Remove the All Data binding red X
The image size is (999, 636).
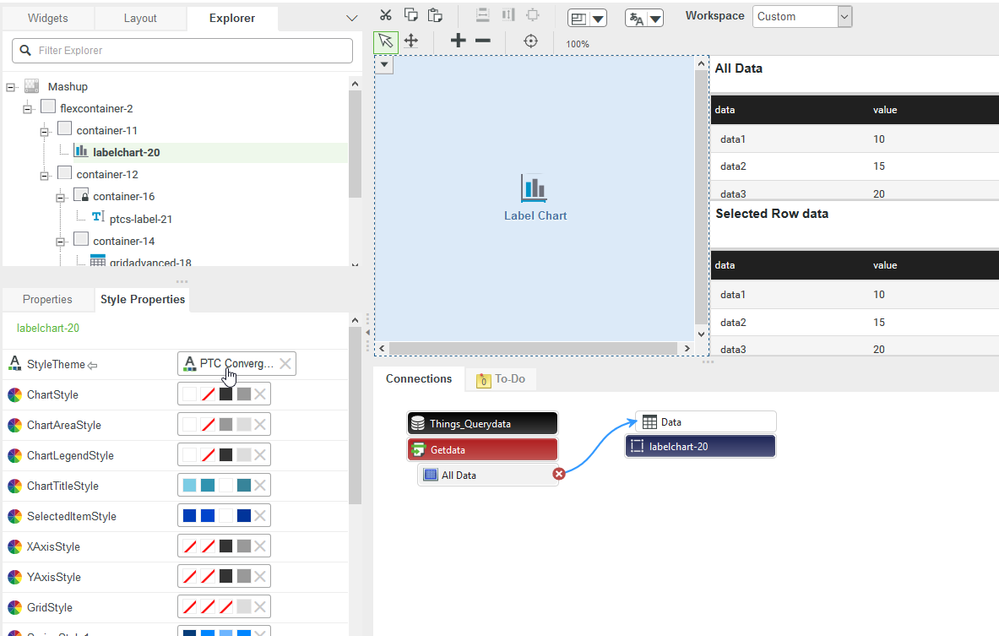559,473
